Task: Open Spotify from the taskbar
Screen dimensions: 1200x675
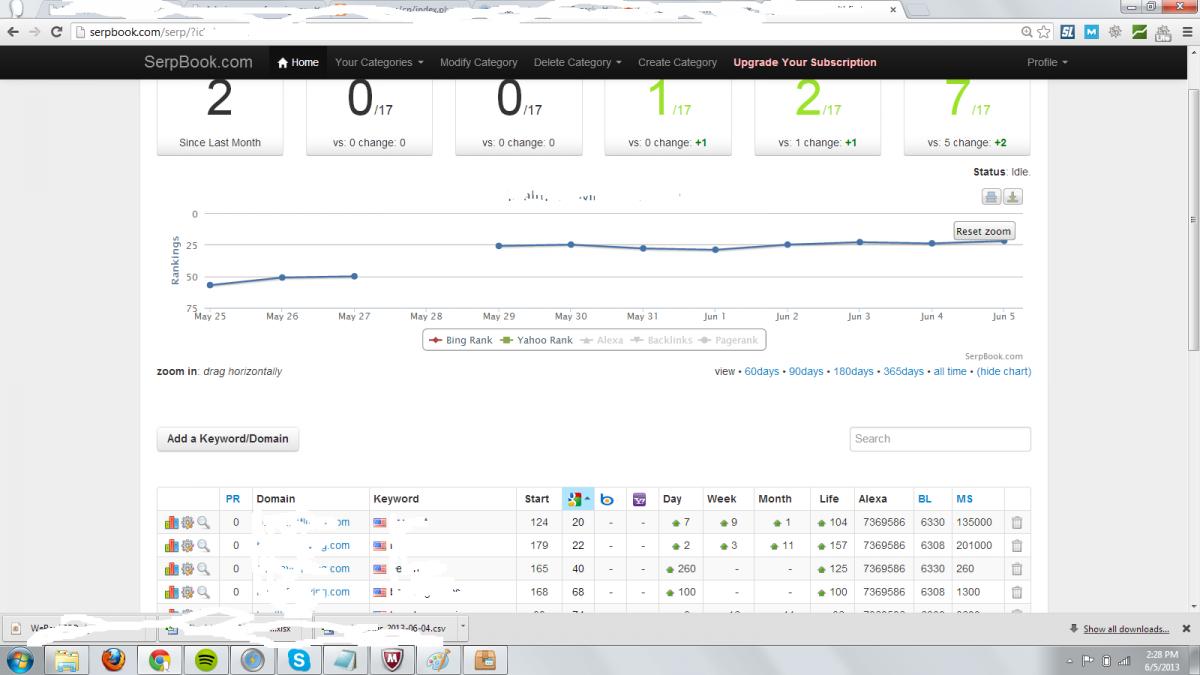Action: 206,660
